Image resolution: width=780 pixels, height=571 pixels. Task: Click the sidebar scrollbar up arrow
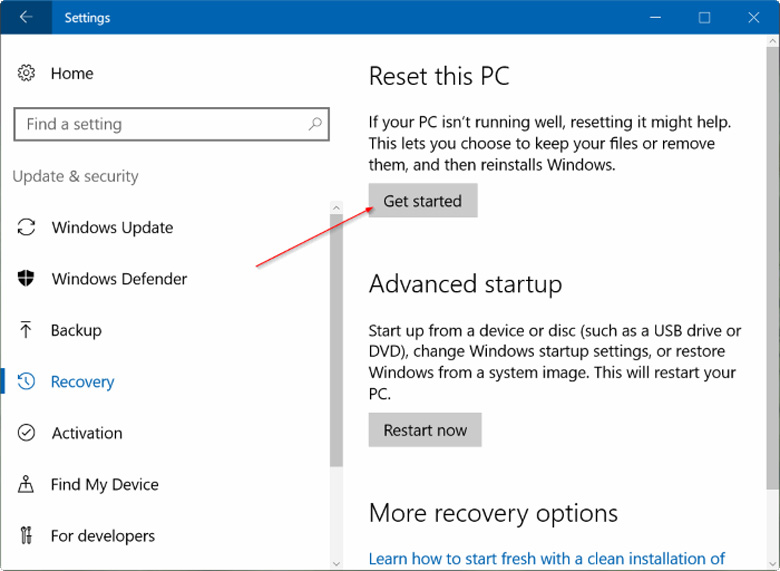tap(336, 208)
